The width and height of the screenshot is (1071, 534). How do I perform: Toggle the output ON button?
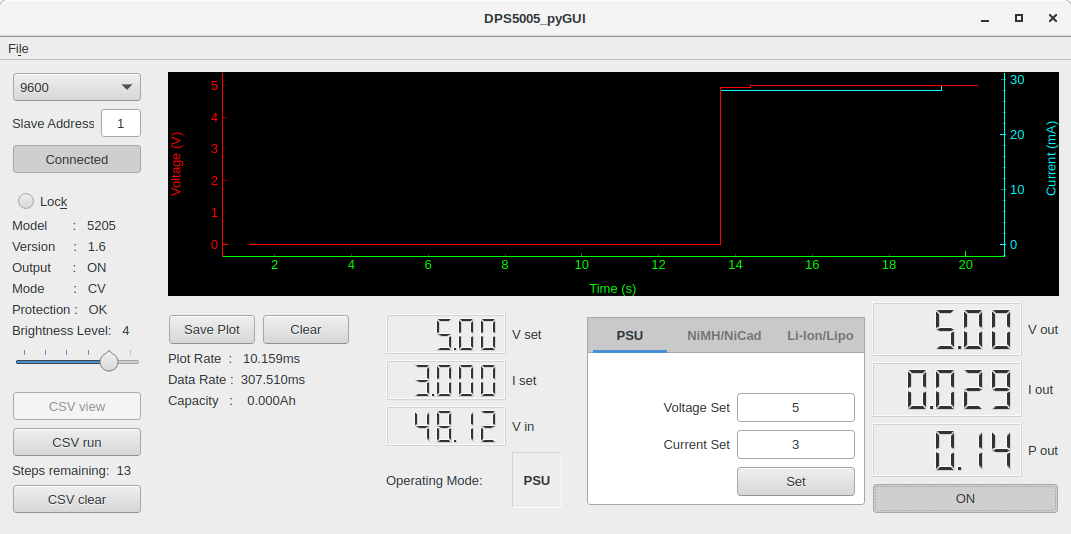[965, 498]
